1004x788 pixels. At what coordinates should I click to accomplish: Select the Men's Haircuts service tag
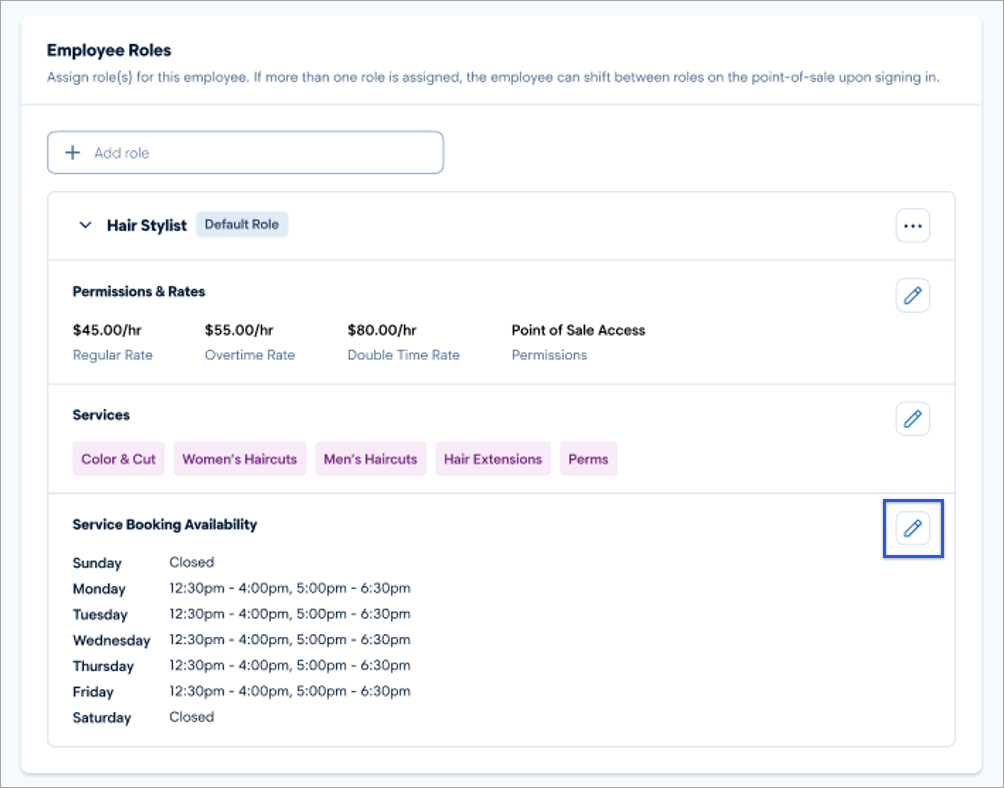pos(370,458)
